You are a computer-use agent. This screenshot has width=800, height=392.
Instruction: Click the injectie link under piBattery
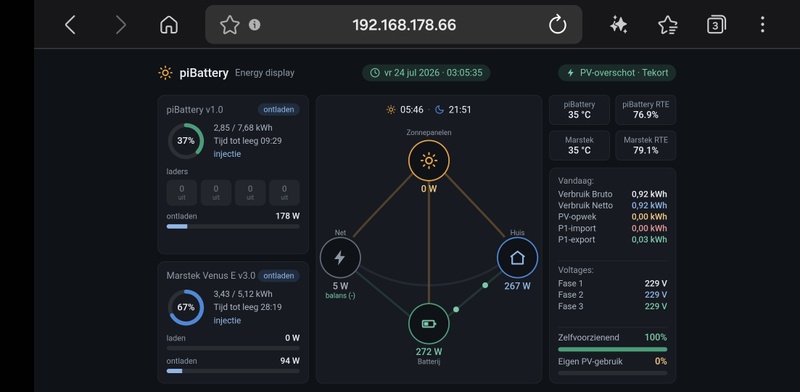tap(227, 154)
